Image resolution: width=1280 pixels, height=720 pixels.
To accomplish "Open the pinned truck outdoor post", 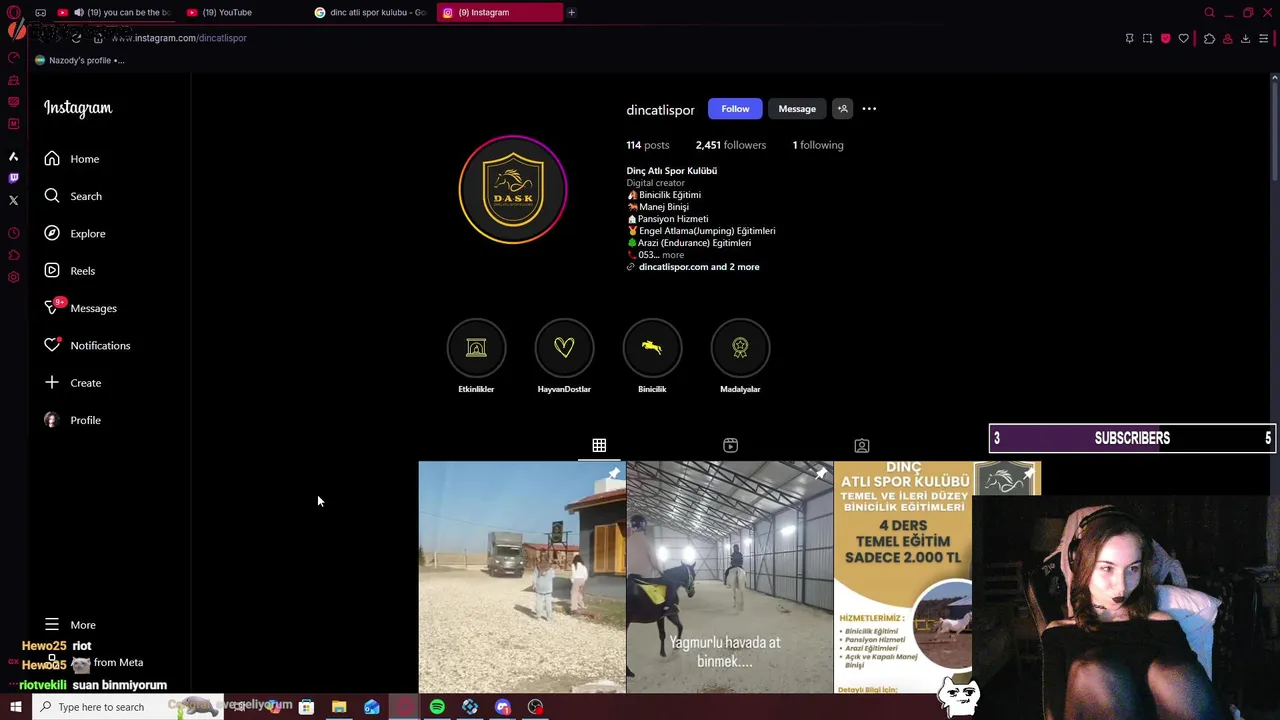I will click(522, 577).
